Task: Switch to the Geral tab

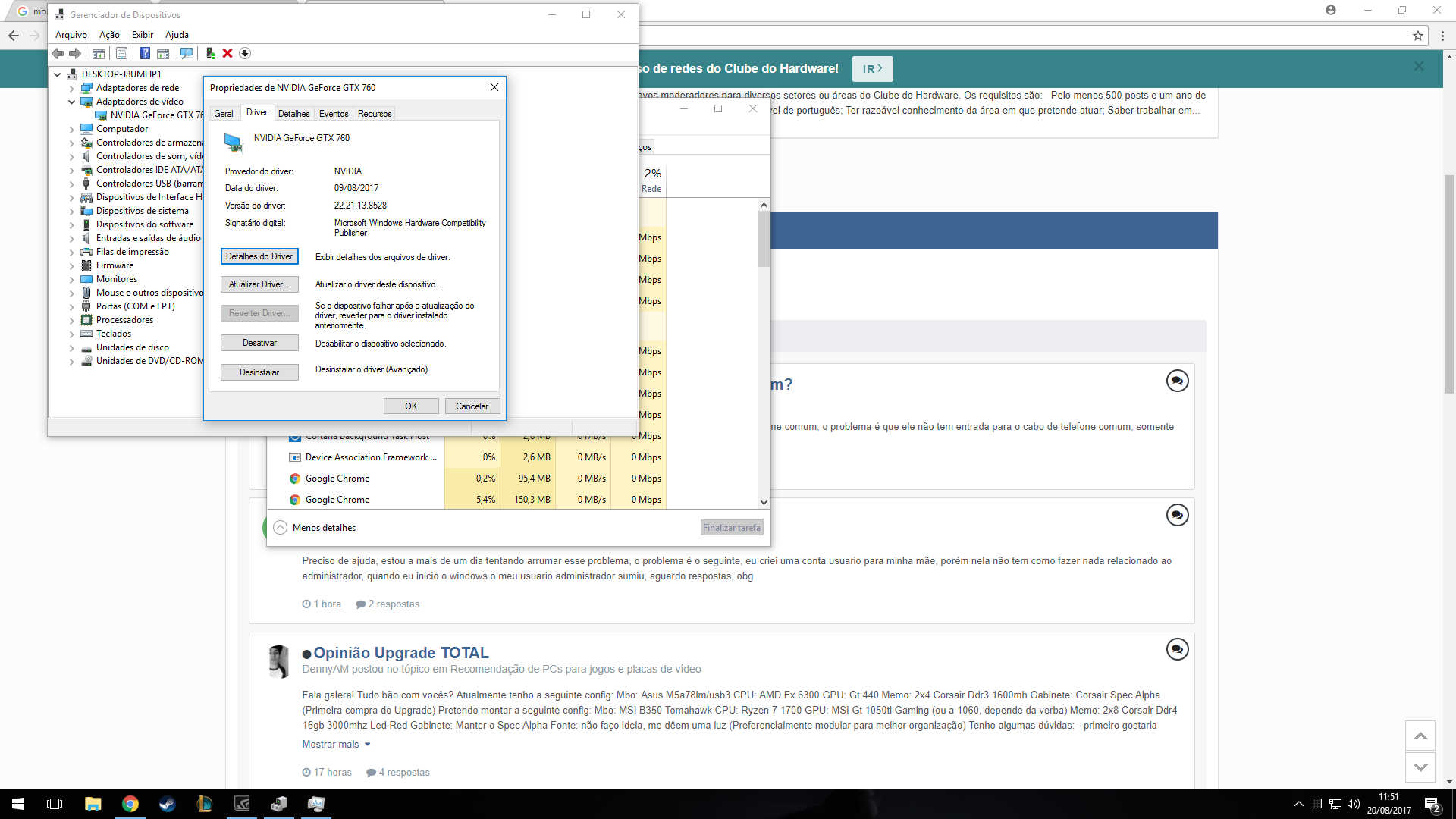Action: 224,114
